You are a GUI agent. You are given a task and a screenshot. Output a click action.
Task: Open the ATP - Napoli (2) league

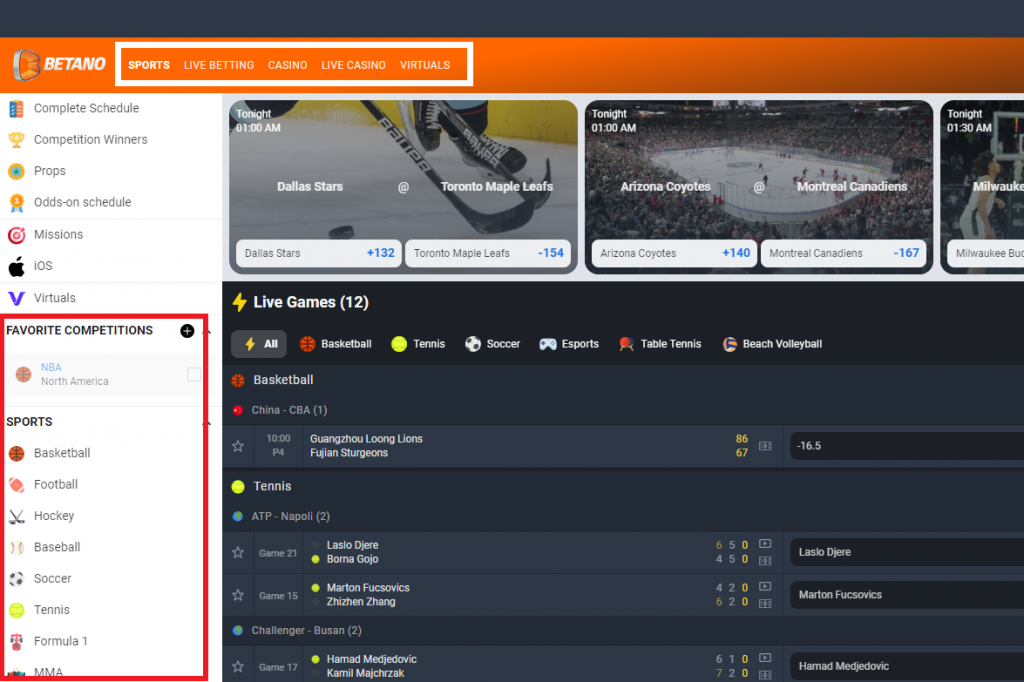tap(291, 517)
